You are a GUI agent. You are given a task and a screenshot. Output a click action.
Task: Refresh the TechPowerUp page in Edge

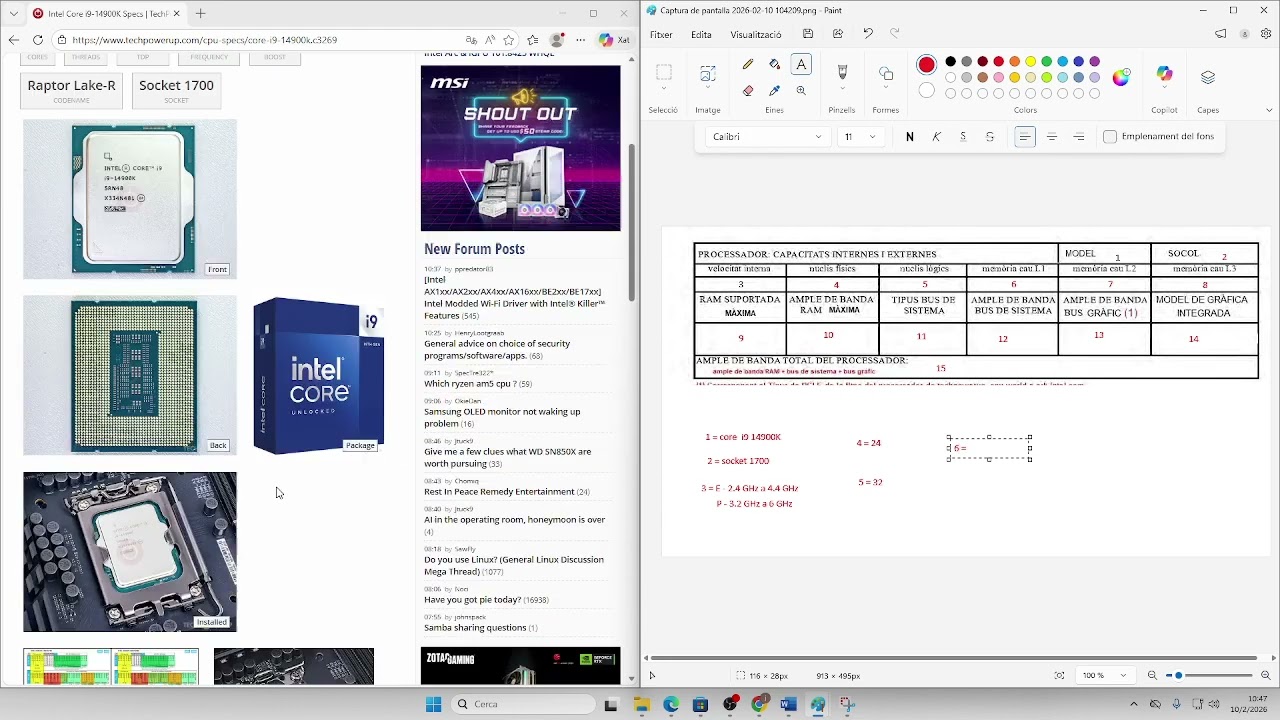coord(38,40)
